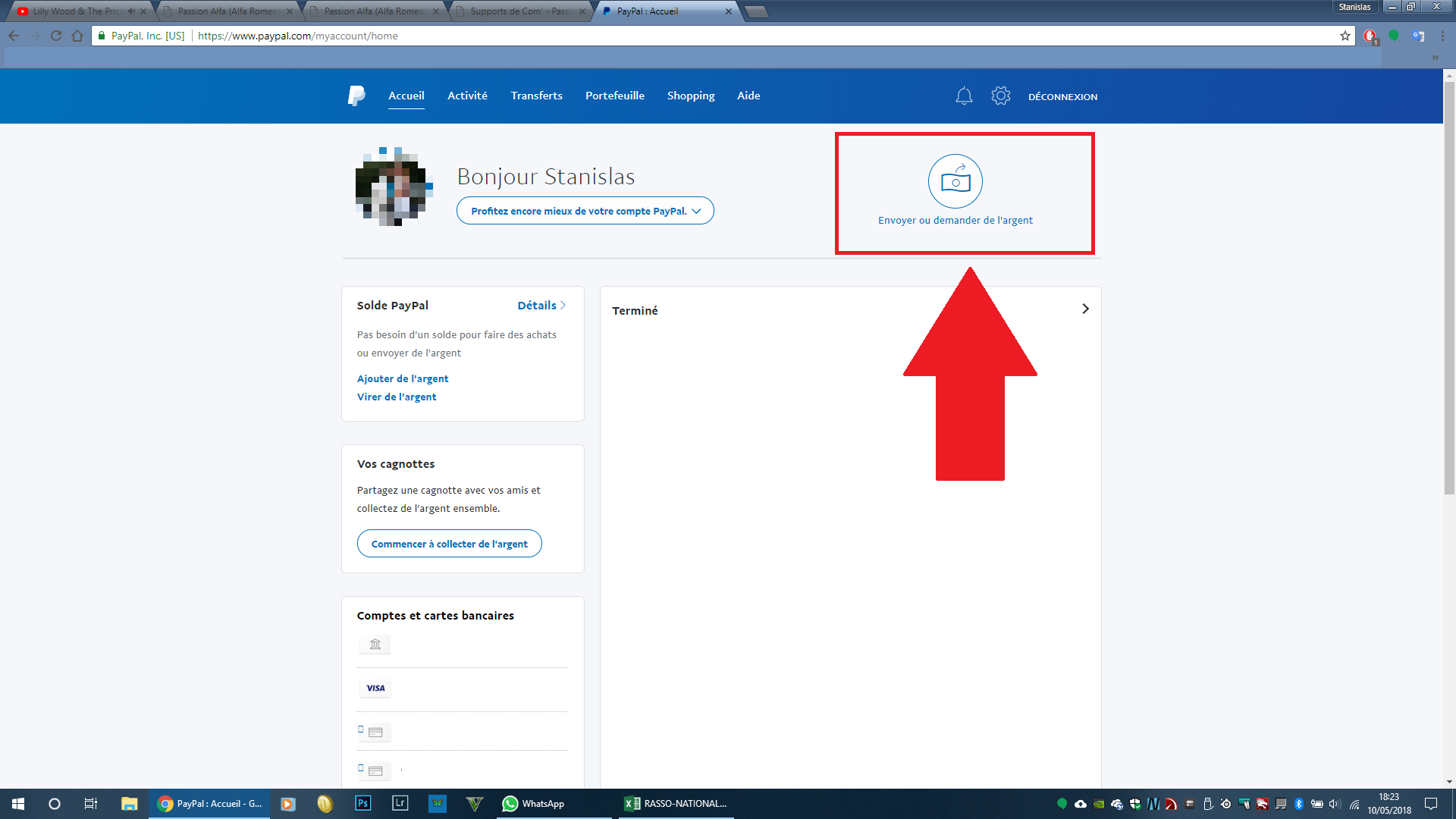
Task: Reload page with refresh icon
Action: tap(56, 36)
